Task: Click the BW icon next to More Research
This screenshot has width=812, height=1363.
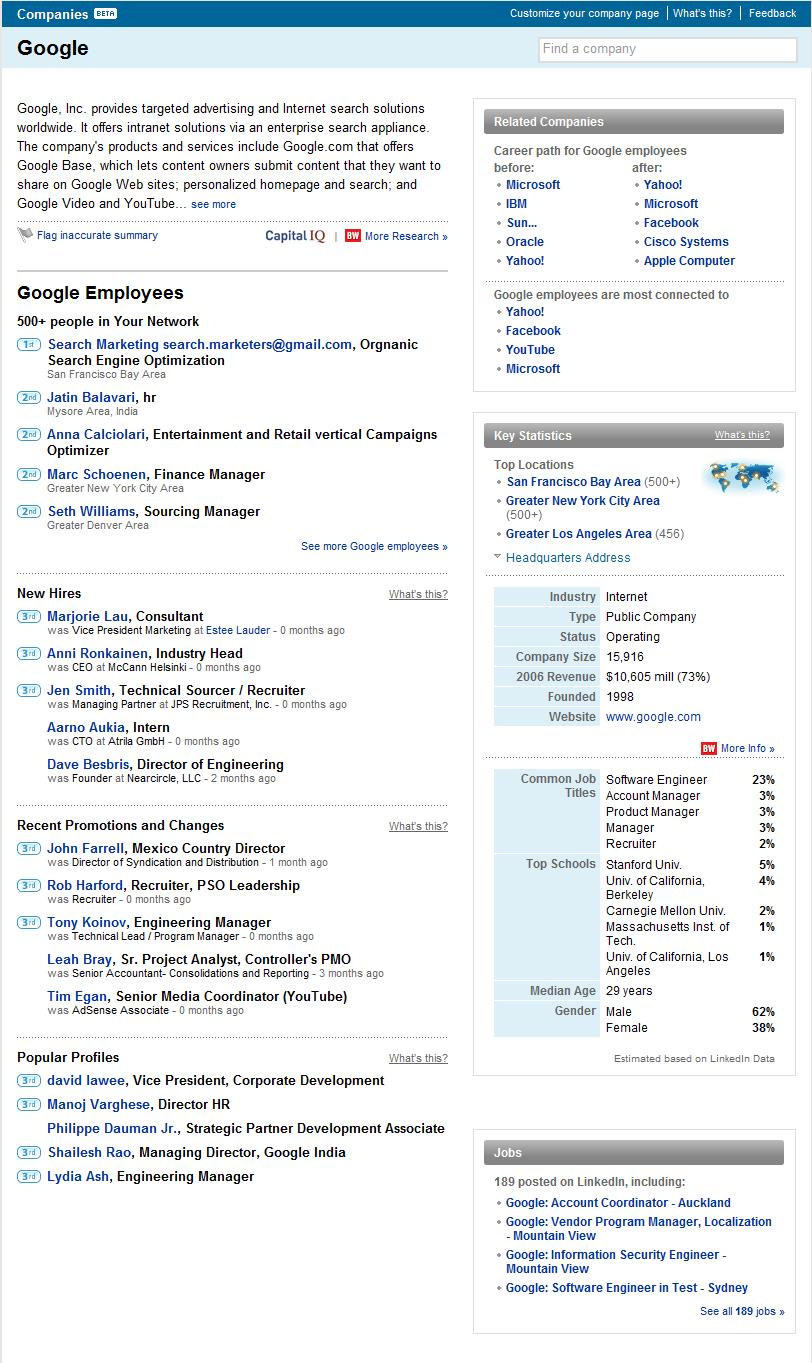Action: point(352,236)
